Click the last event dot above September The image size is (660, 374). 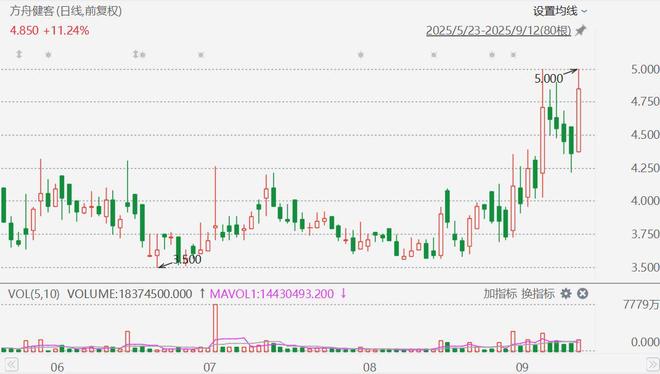pyautogui.click(x=513, y=55)
